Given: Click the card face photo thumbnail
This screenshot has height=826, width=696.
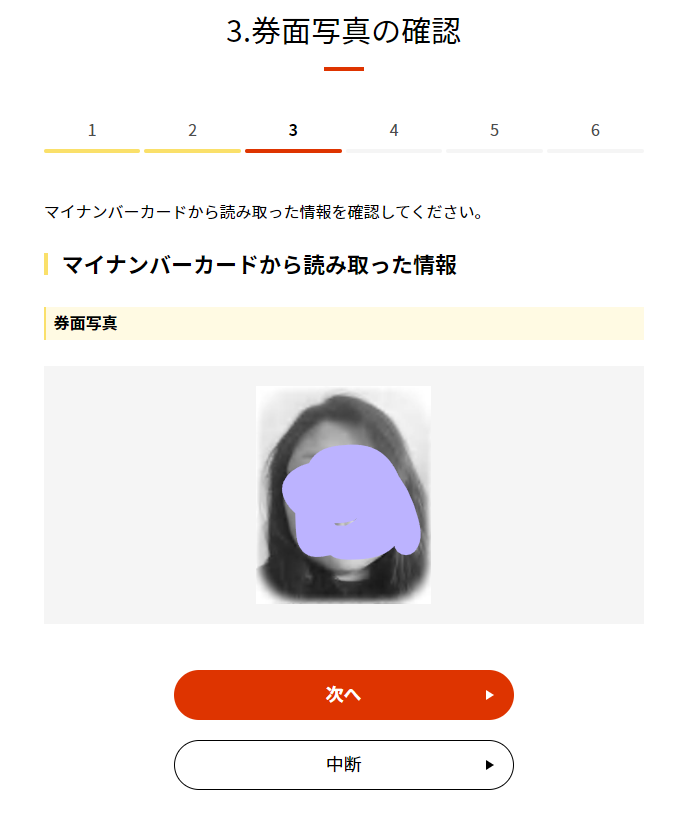Looking at the screenshot, I should click(344, 495).
